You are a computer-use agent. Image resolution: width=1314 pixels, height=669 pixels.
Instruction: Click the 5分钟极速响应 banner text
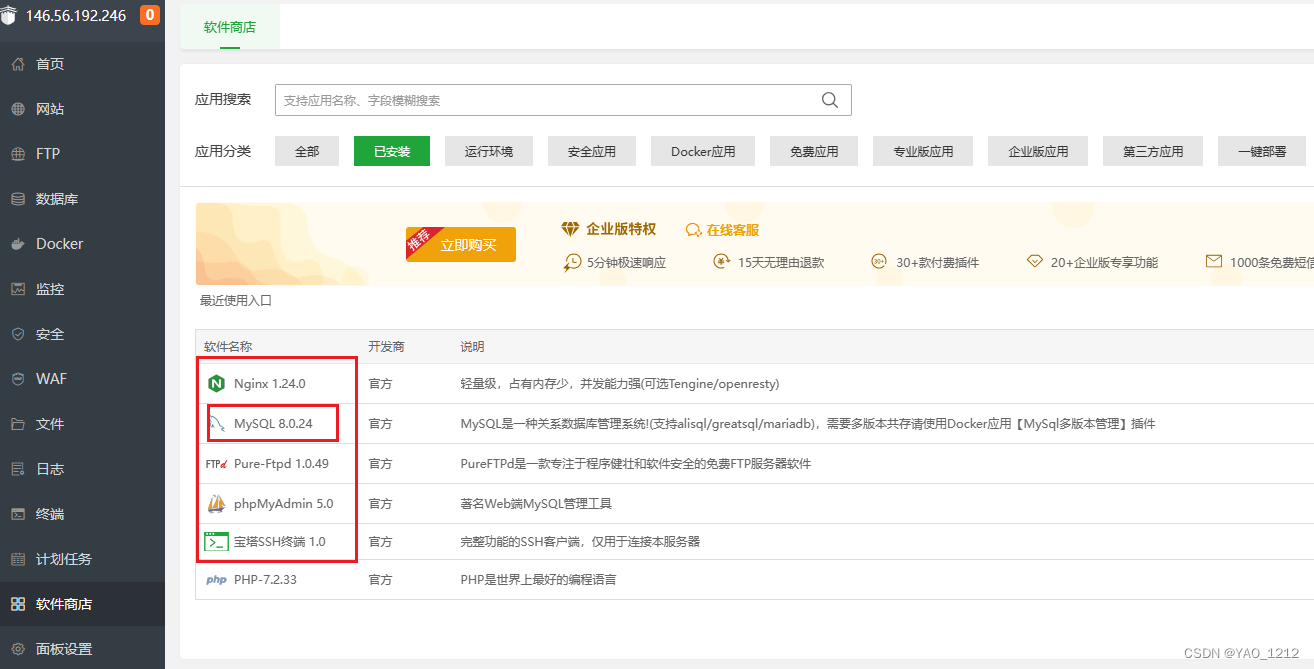click(x=627, y=262)
